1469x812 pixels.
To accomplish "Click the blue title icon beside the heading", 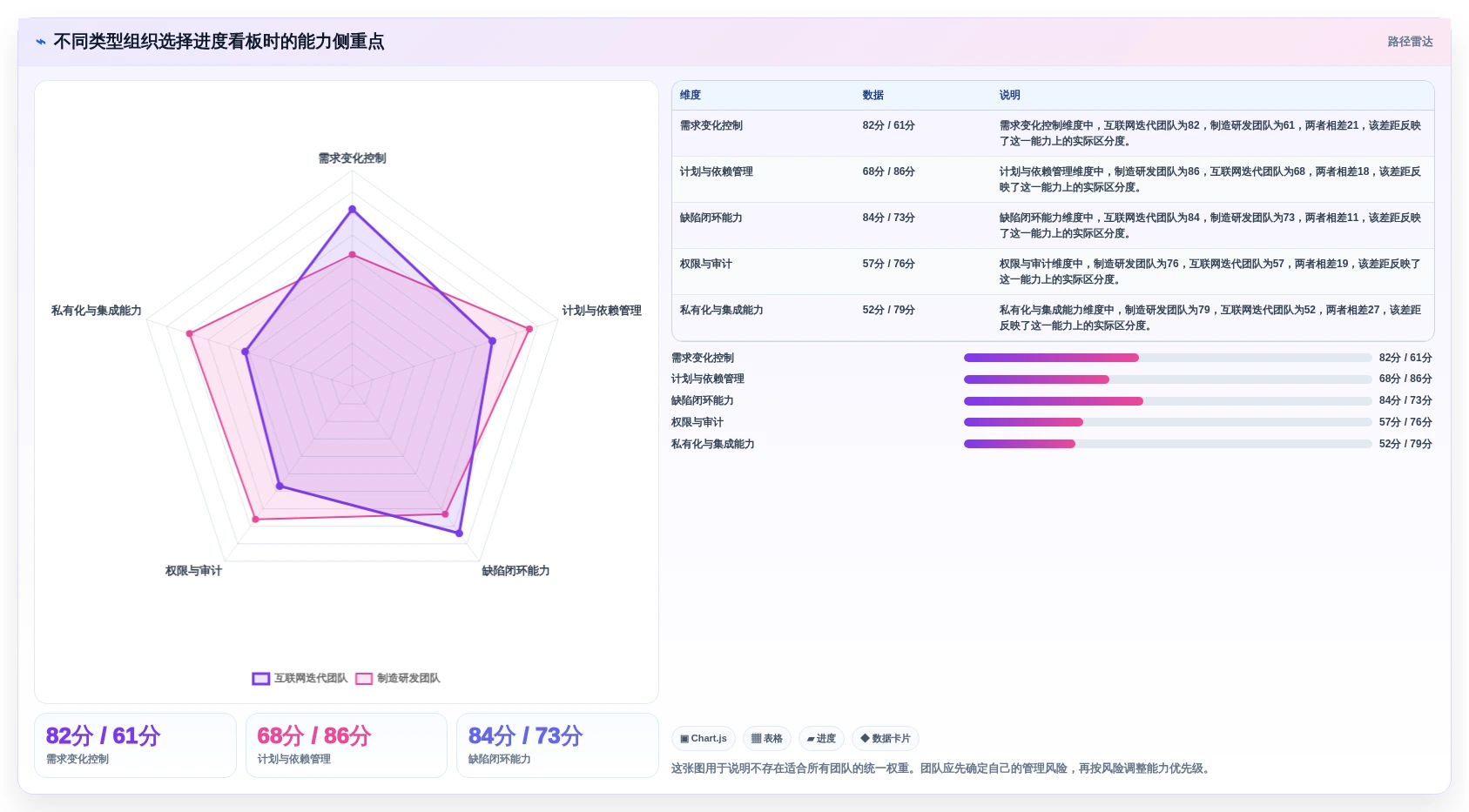I will pyautogui.click(x=41, y=42).
